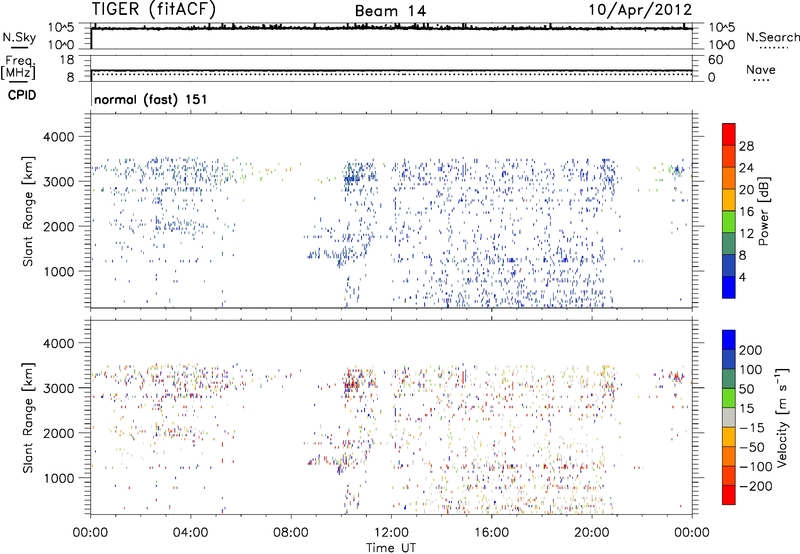Click the 2000 tick in velocity panel
Viewport: 800px width, 554px height.
tap(58, 433)
